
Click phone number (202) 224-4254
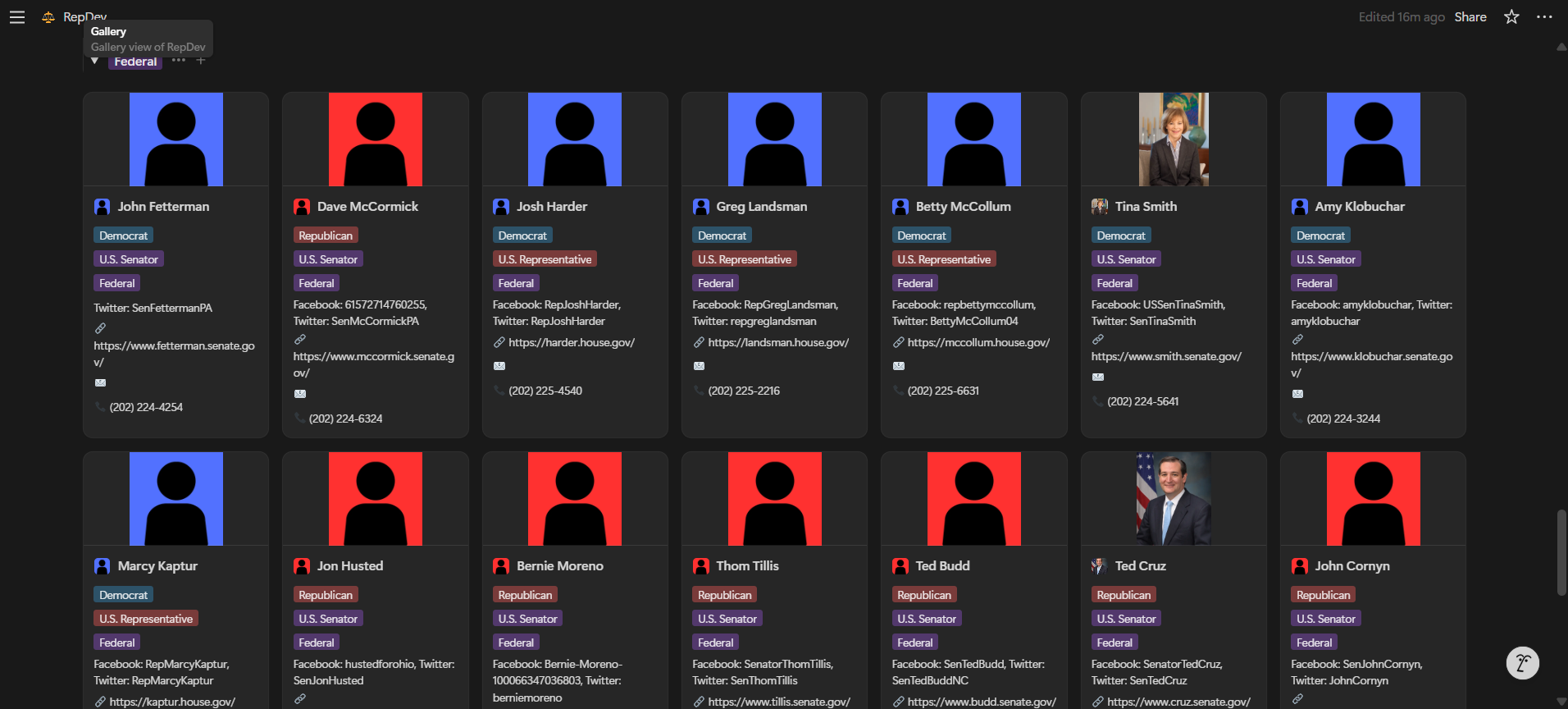[x=146, y=407]
